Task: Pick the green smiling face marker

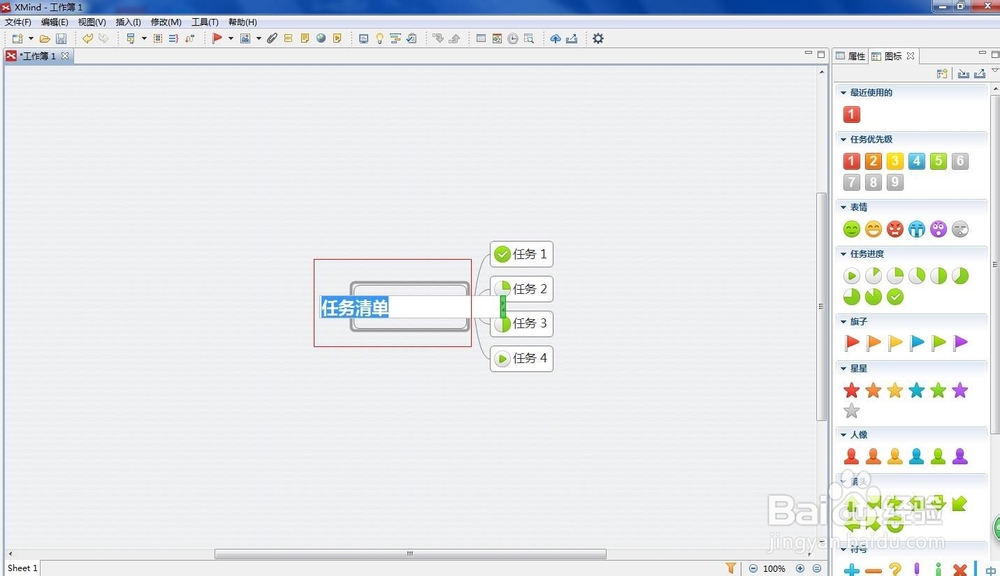Action: pos(851,229)
